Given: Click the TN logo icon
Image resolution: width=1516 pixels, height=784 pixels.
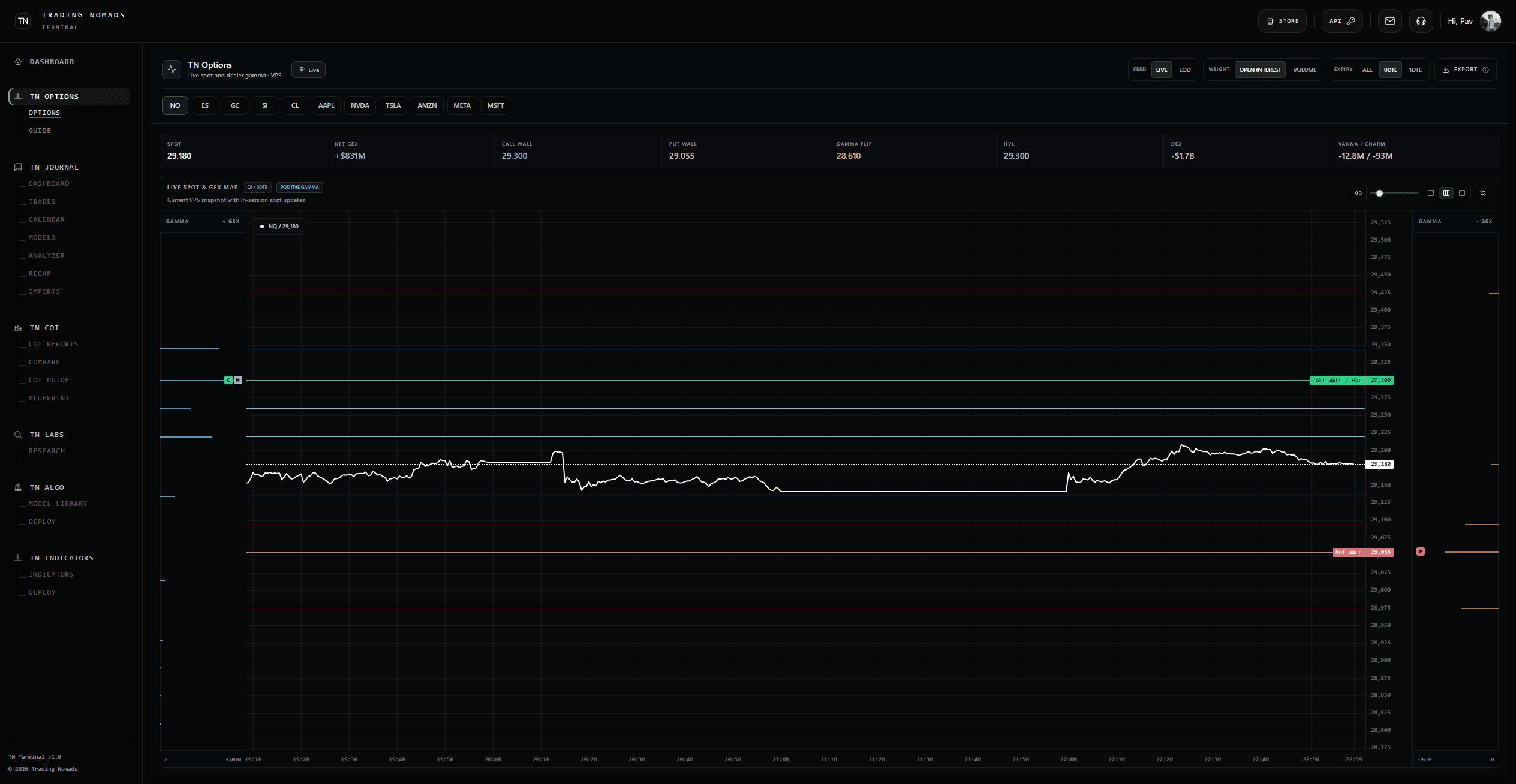Looking at the screenshot, I should (23, 21).
